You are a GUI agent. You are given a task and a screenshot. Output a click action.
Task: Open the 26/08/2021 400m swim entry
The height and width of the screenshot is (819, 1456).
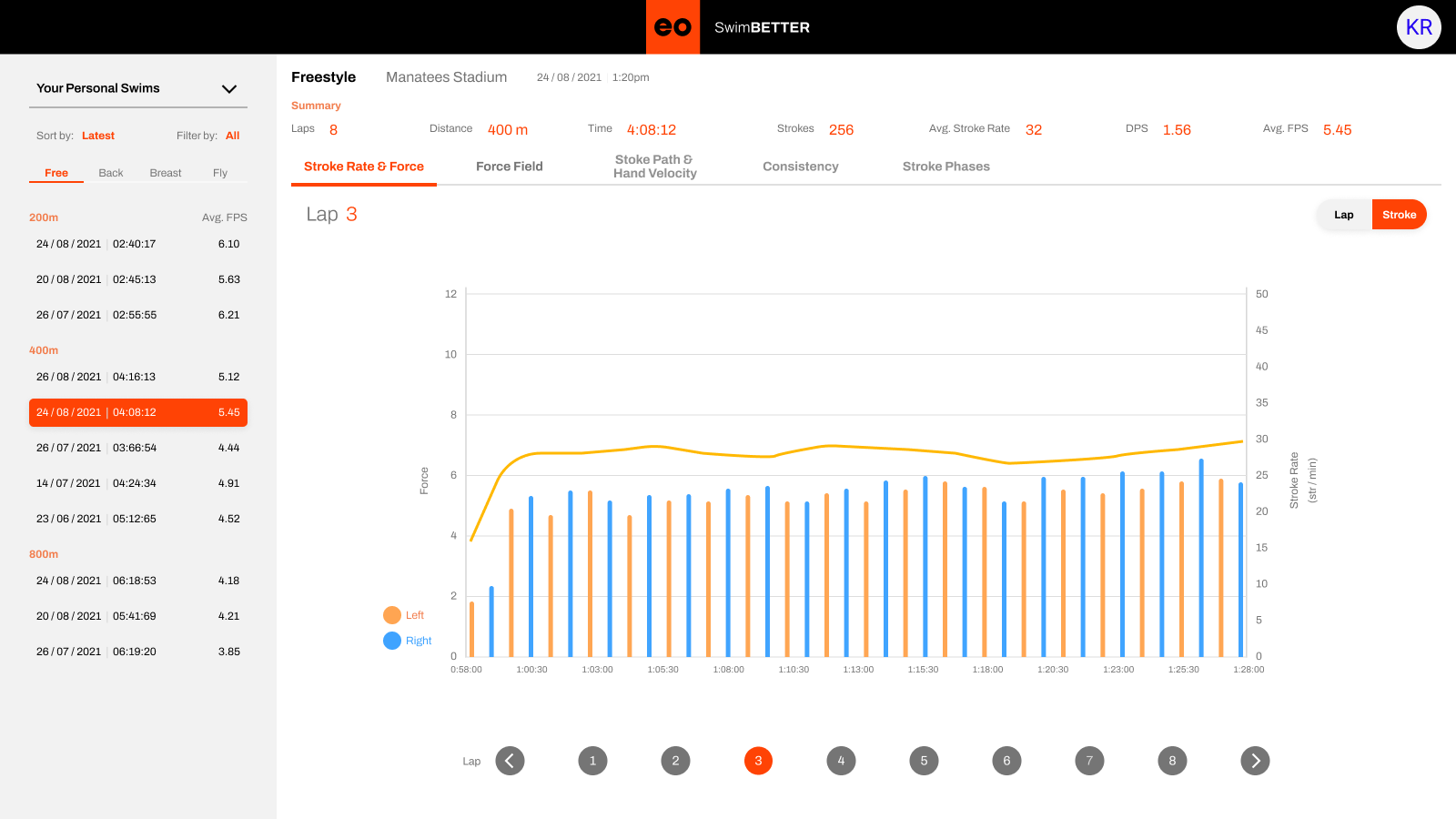coord(137,377)
